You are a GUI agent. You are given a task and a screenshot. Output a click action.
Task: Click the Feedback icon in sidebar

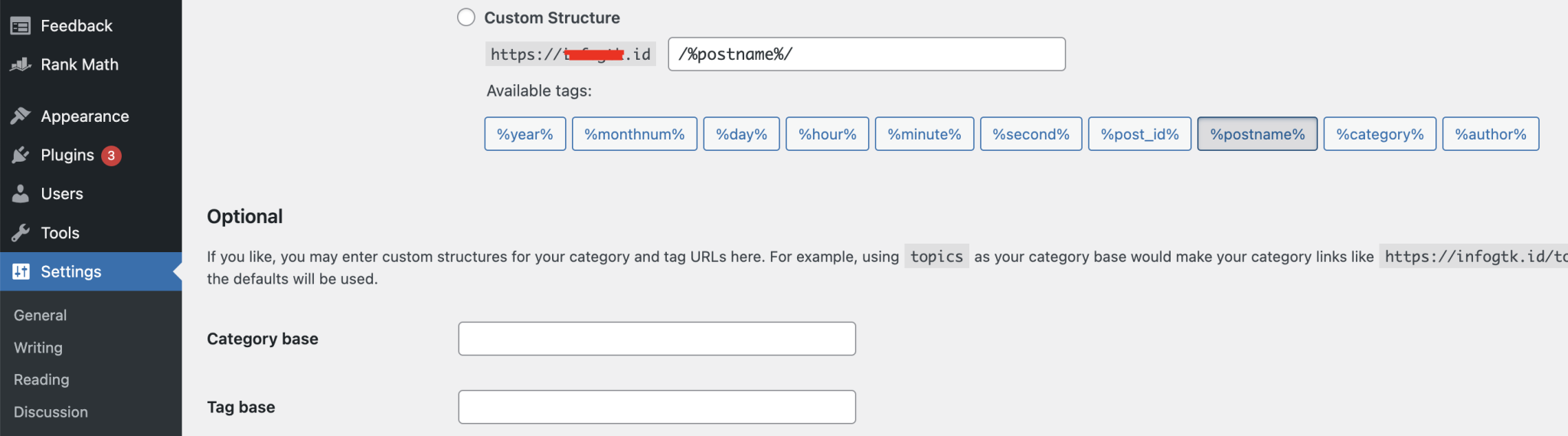[x=21, y=26]
